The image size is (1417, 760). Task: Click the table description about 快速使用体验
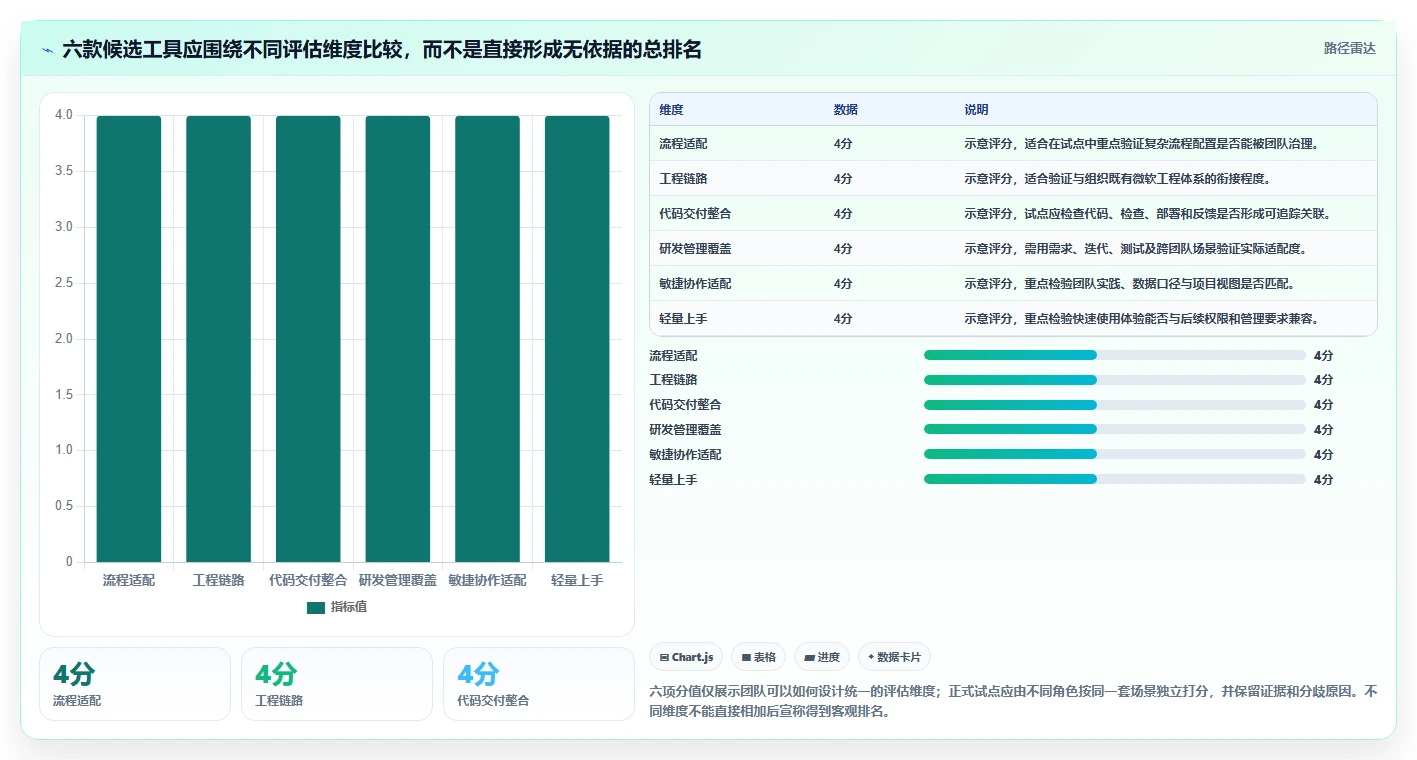1141,319
